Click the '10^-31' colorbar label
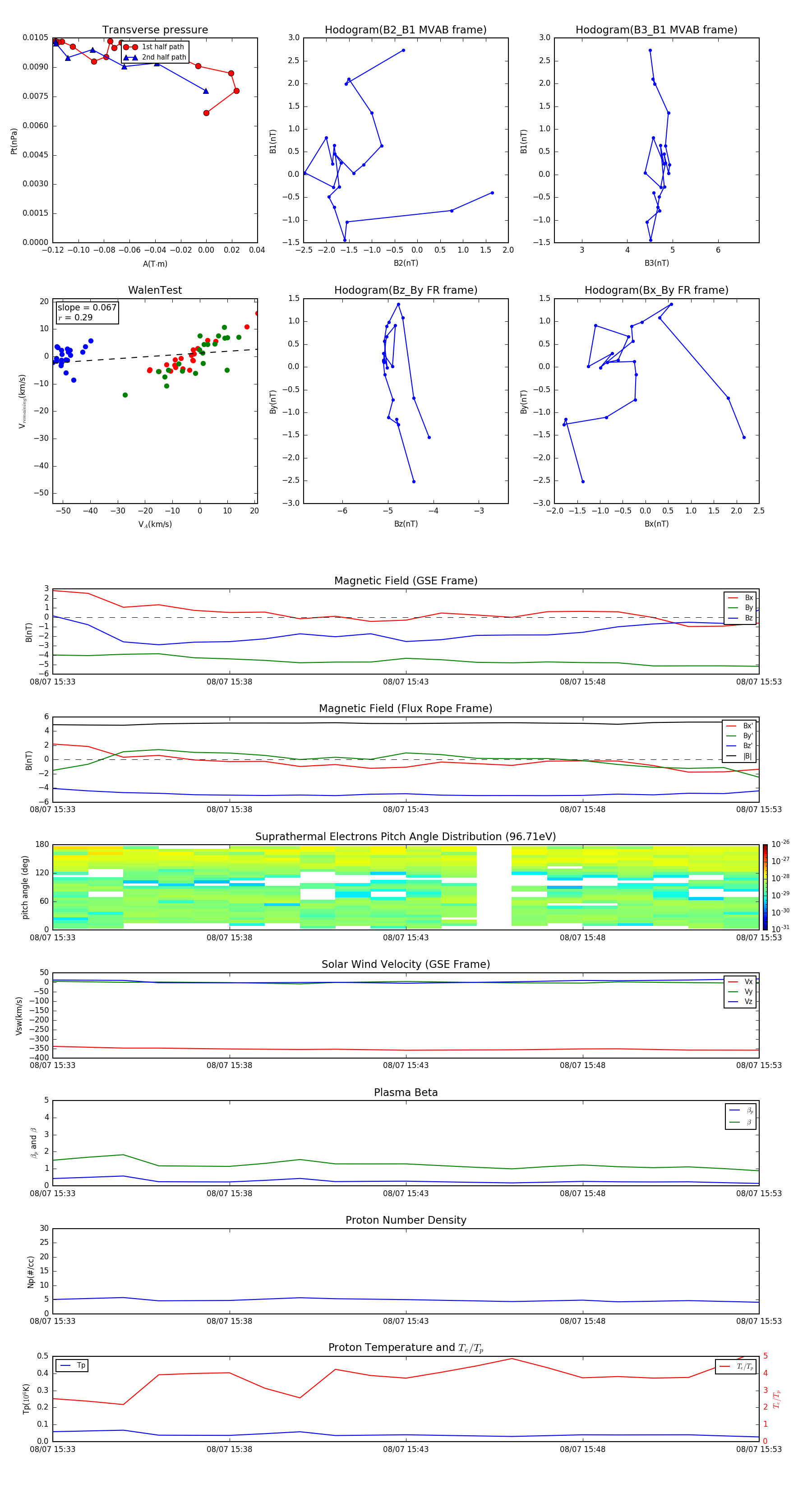812x1489 pixels. 781,929
